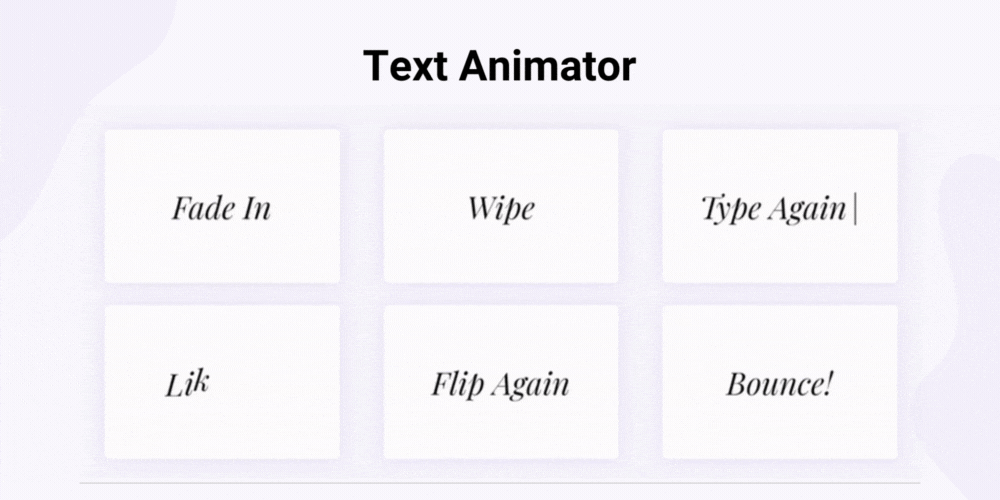Click the "Bounce!" italic text
Screen dimensions: 1000x500
pos(779,384)
